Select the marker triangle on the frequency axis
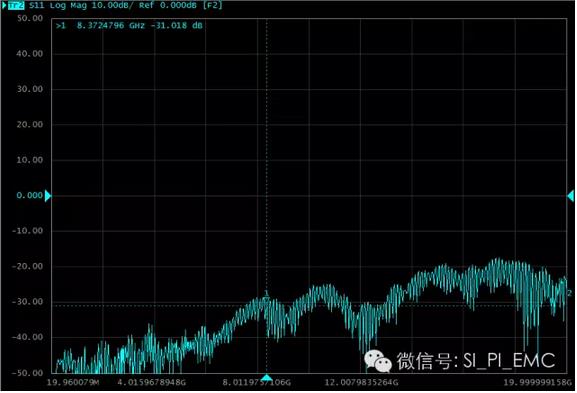The width and height of the screenshot is (577, 393). 266,378
